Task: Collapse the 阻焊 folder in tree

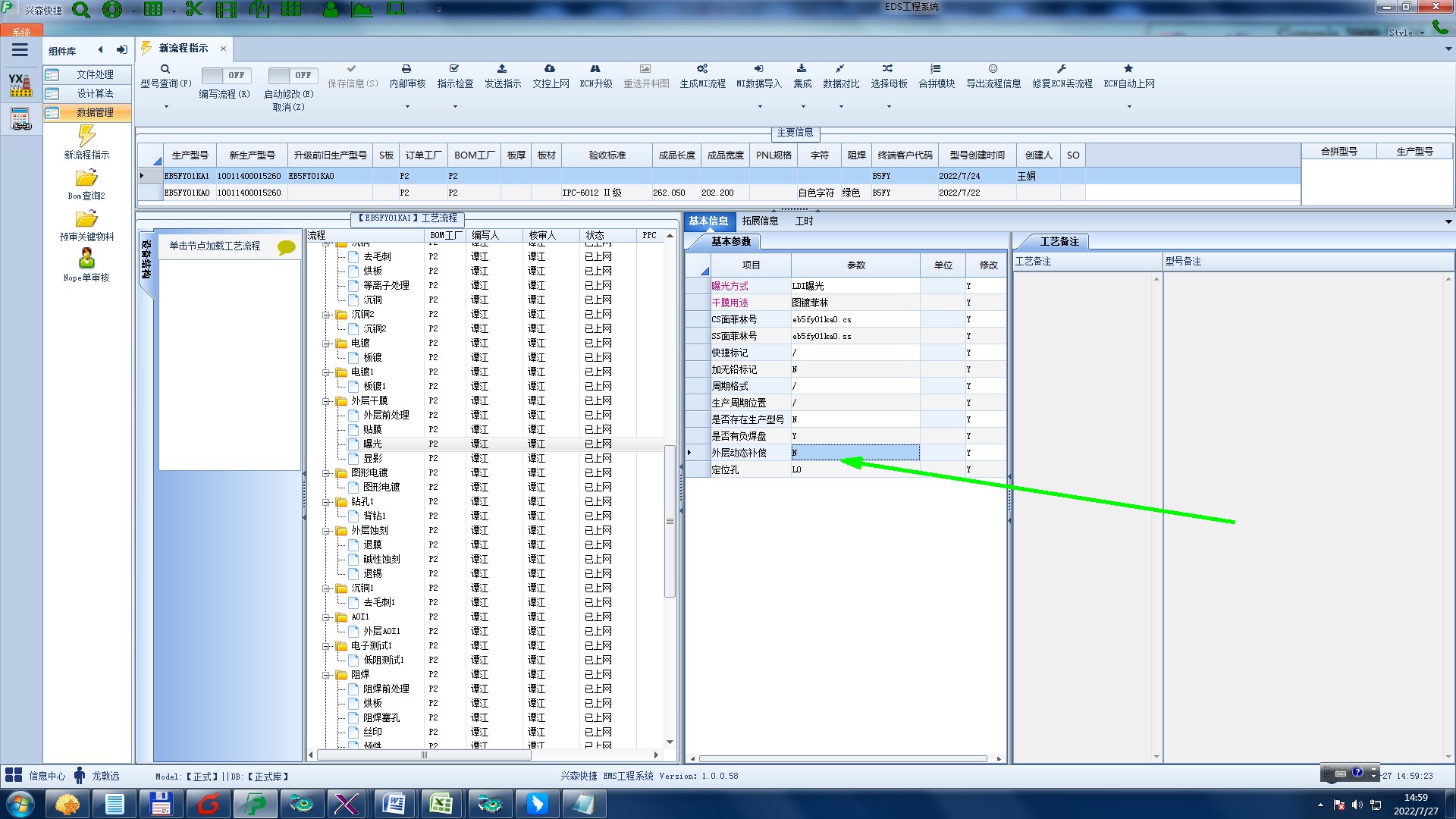Action: pos(326,675)
